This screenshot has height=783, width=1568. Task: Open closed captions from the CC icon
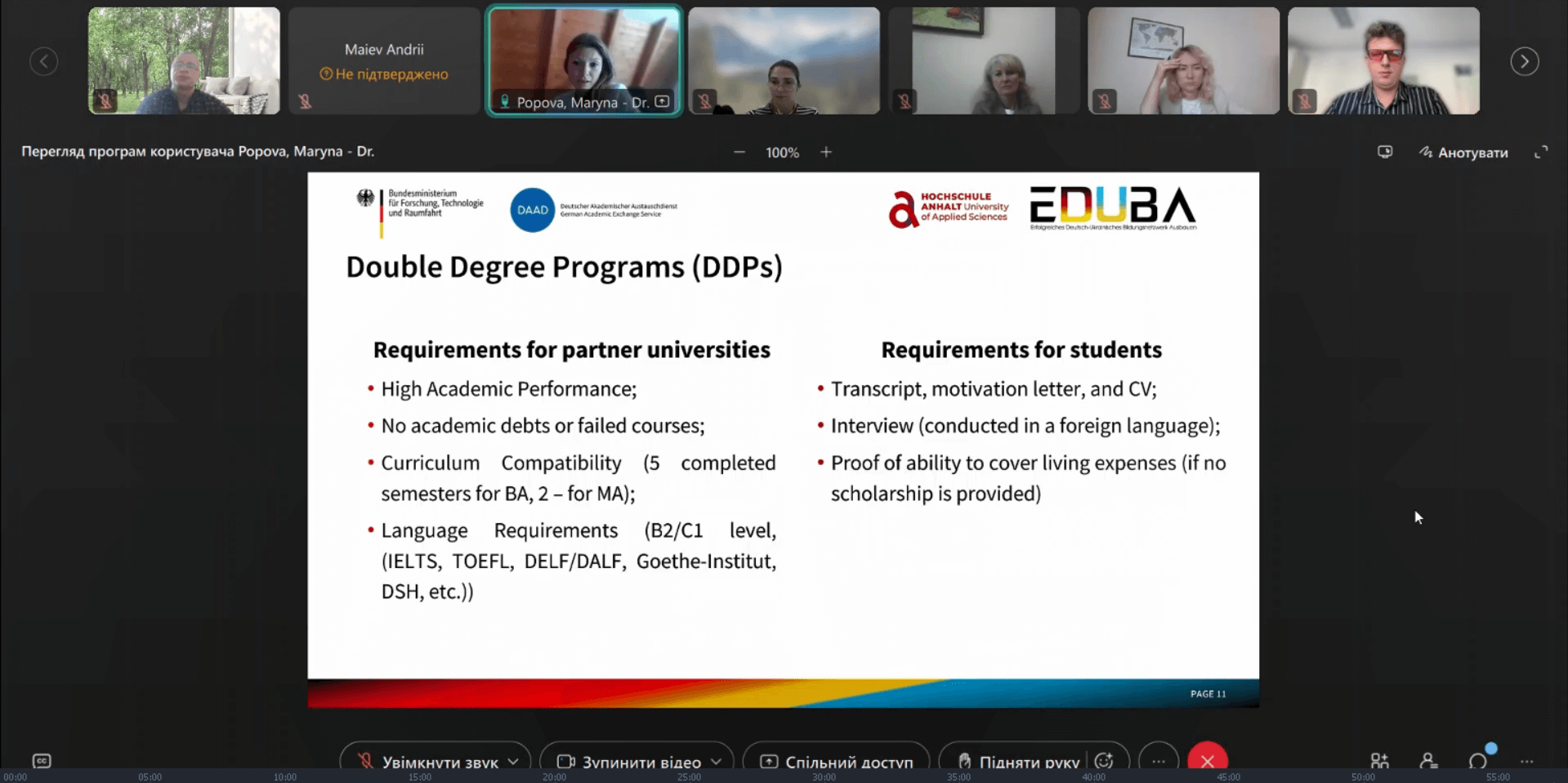[42, 761]
